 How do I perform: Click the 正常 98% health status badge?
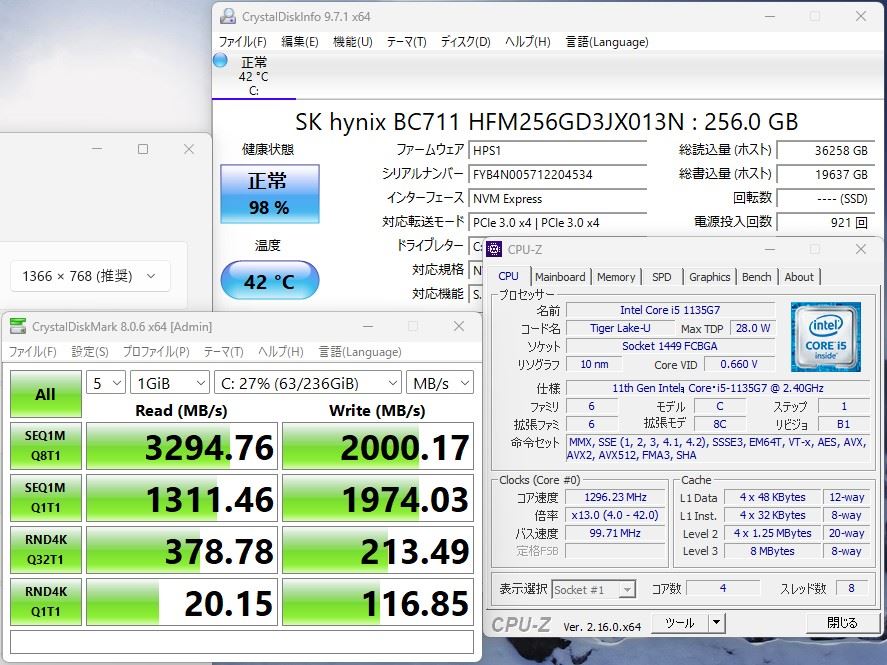pos(269,194)
